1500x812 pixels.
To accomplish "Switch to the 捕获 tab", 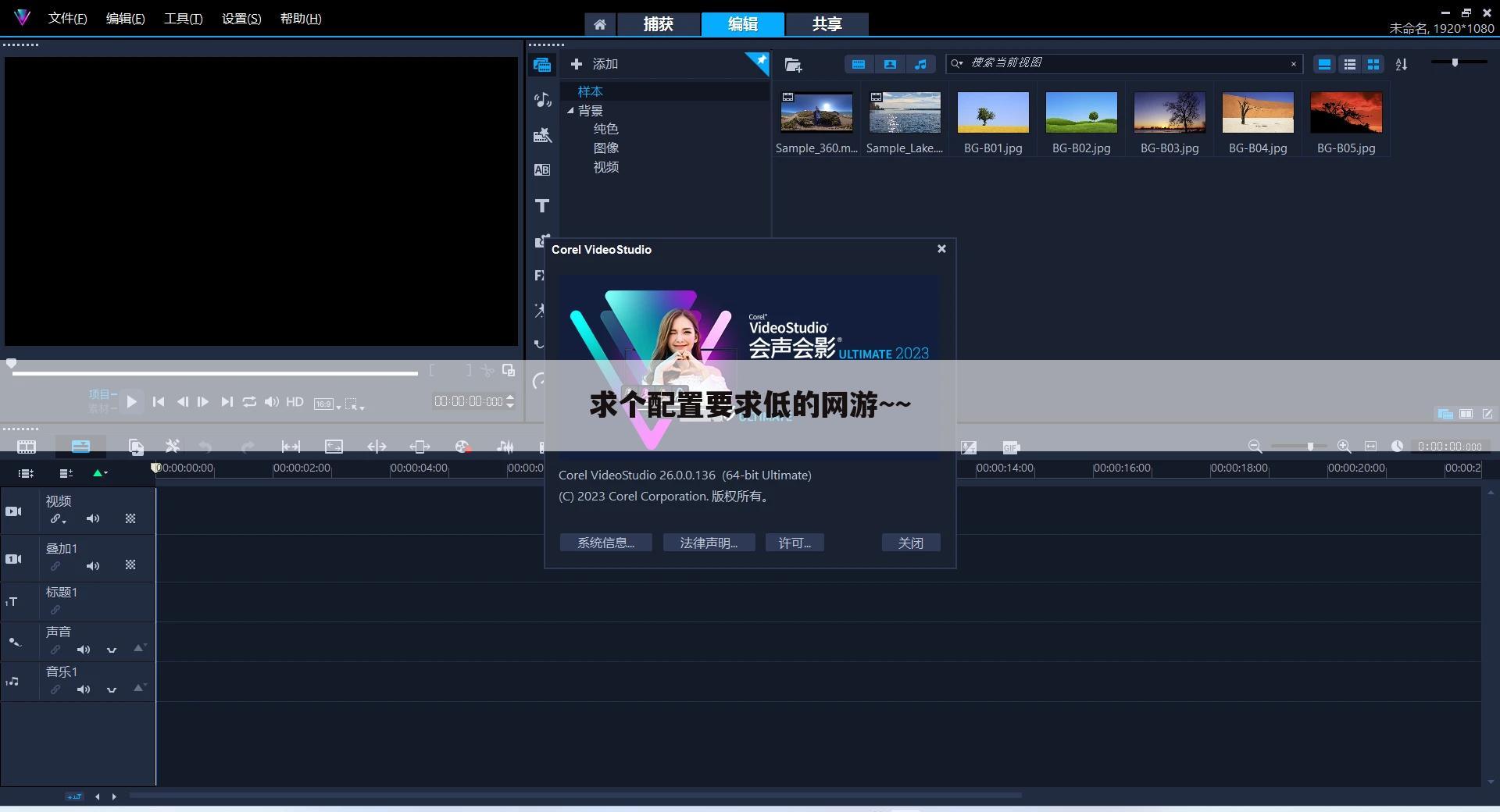I will pyautogui.click(x=659, y=24).
